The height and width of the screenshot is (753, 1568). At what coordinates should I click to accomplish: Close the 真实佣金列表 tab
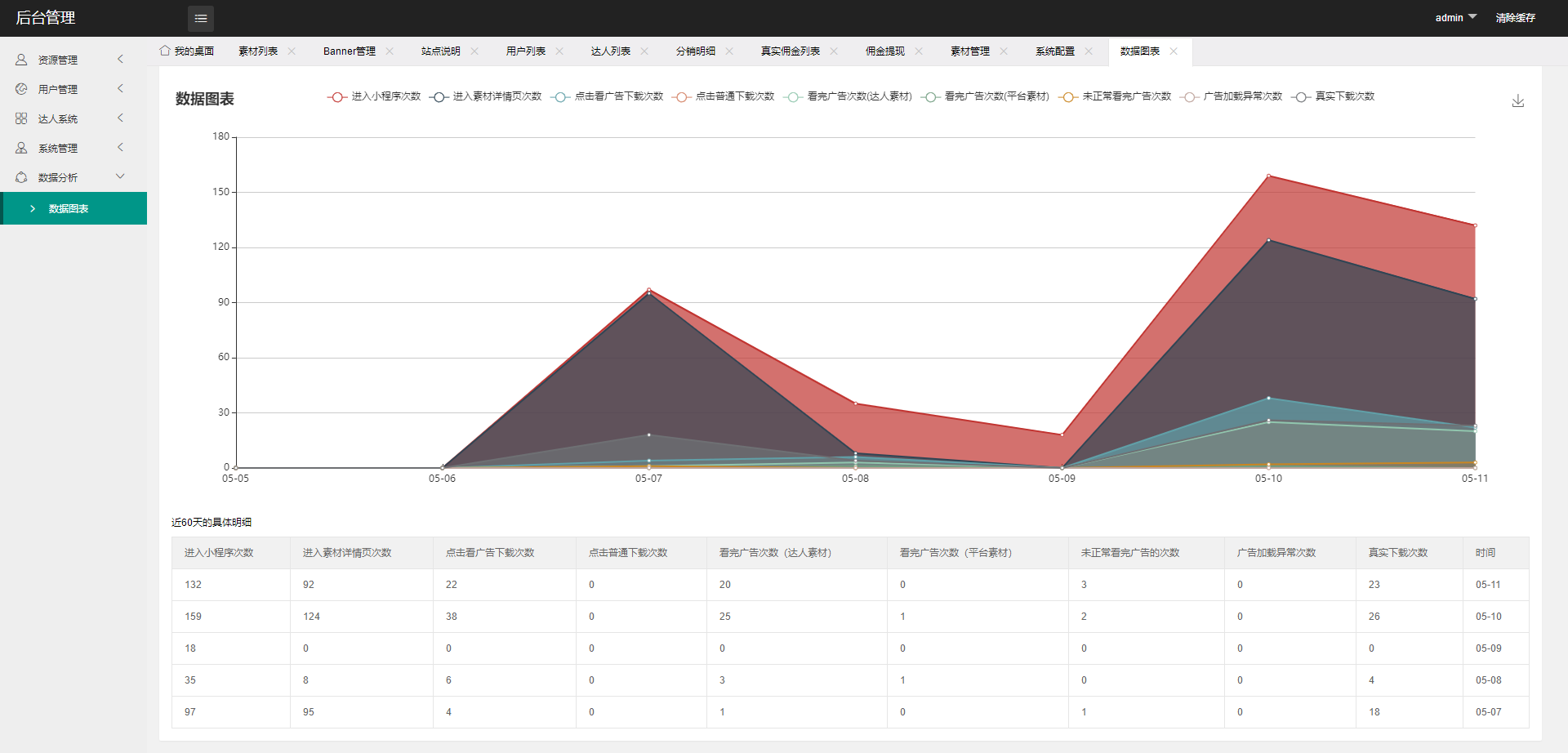(x=834, y=51)
